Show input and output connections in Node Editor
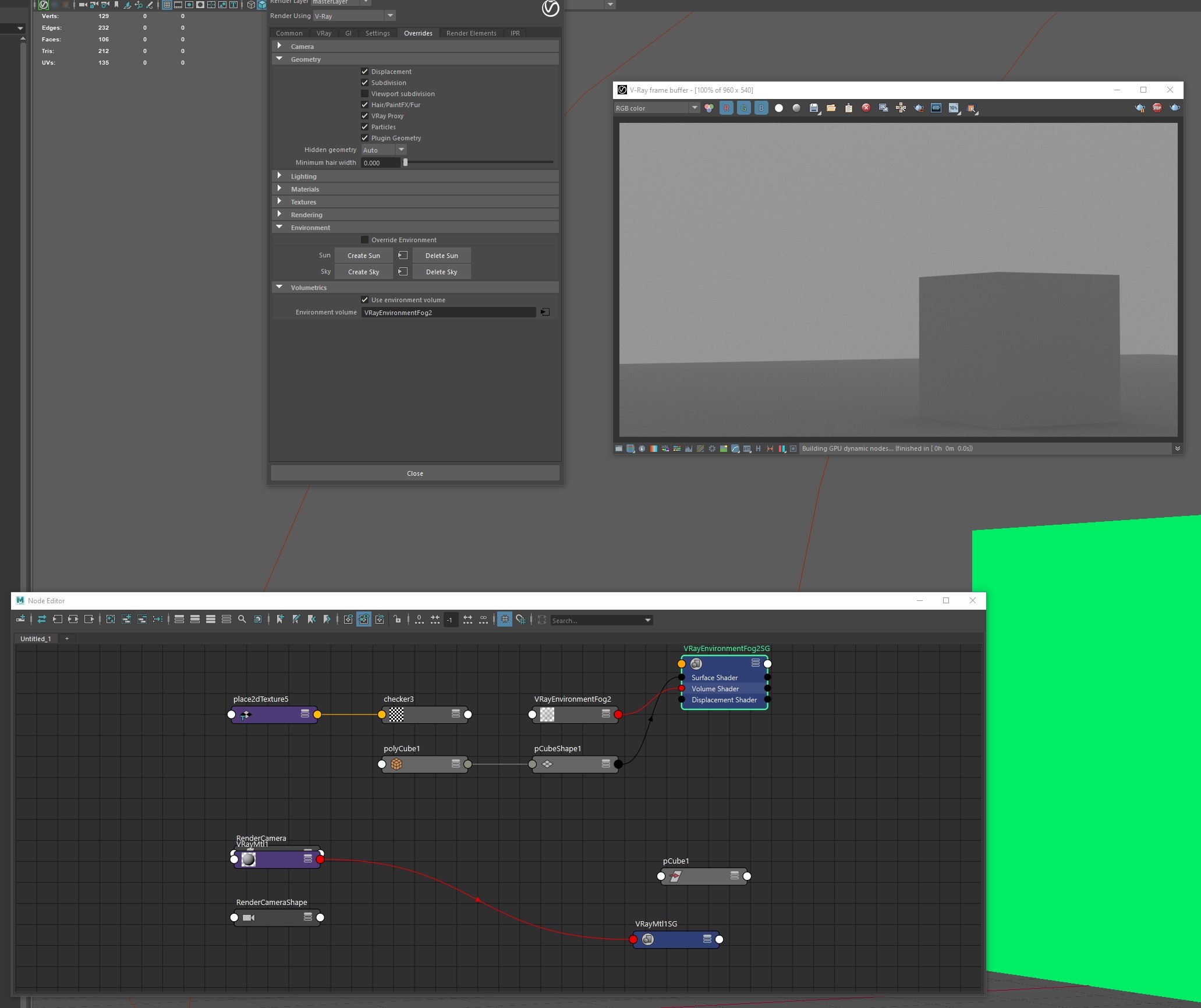 (73, 619)
